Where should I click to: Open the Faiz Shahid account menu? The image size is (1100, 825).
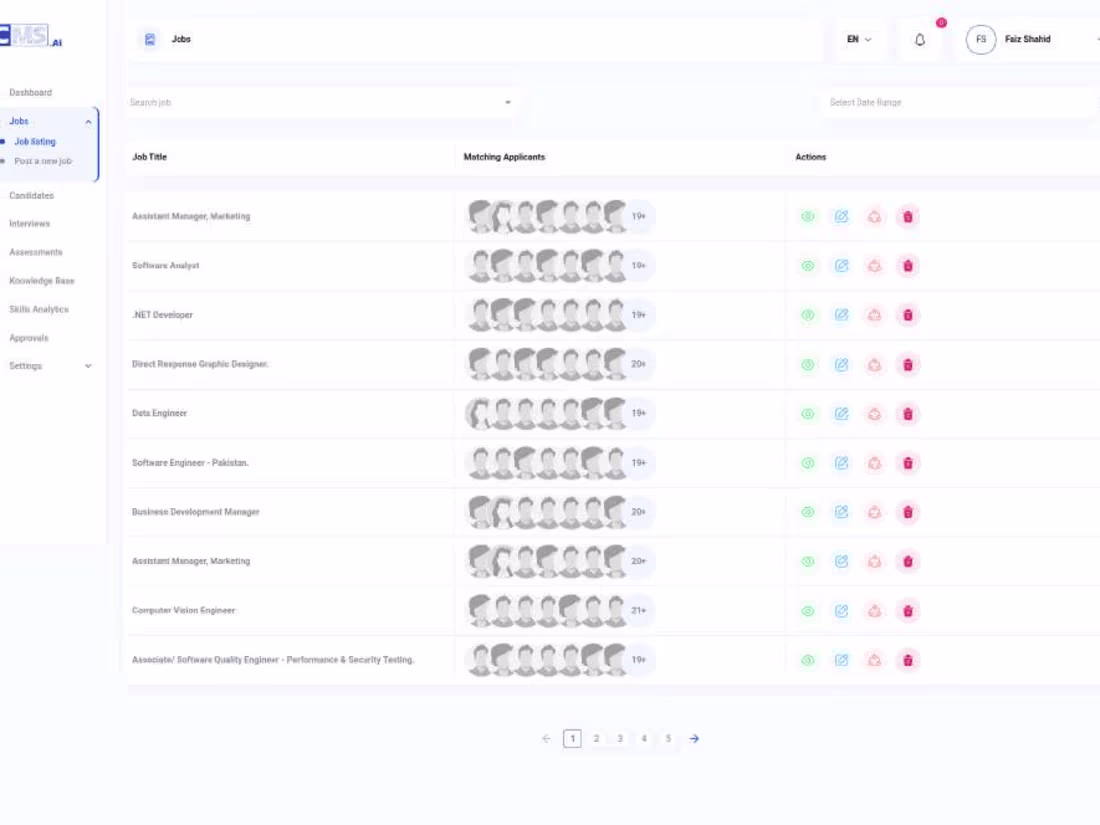1027,39
